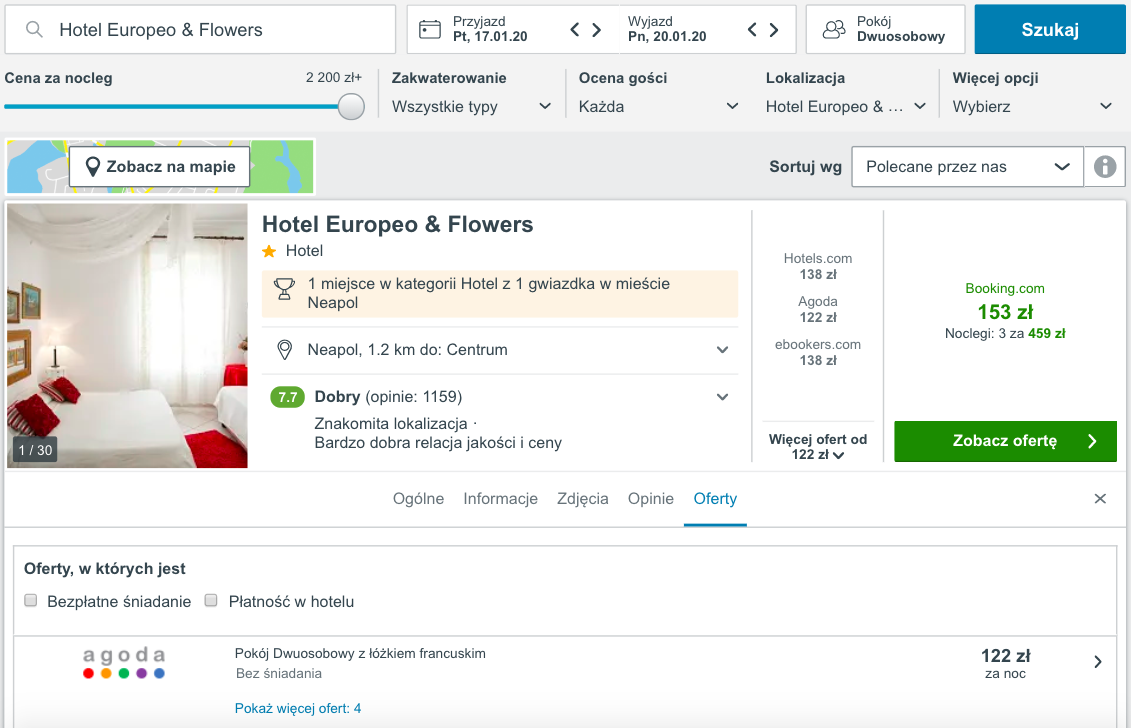This screenshot has height=728, width=1131.
Task: Click the sorting info icon
Action: (x=1105, y=167)
